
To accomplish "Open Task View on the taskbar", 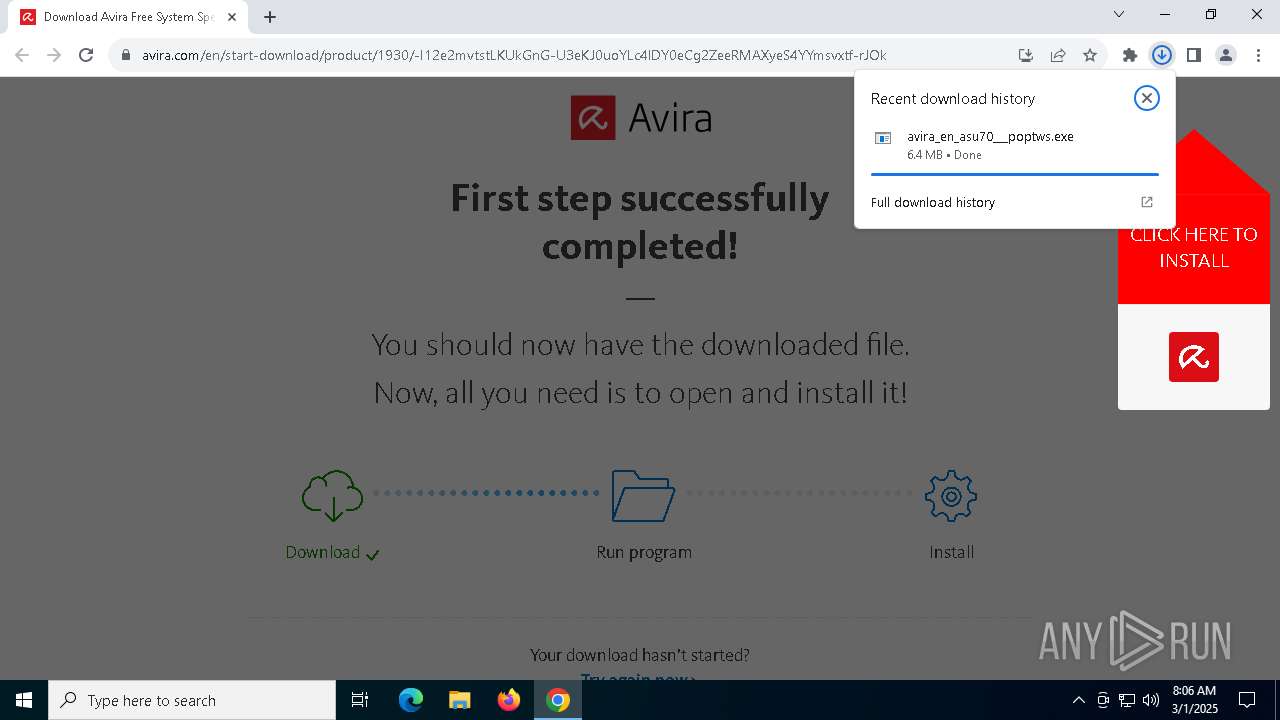I will coord(360,700).
